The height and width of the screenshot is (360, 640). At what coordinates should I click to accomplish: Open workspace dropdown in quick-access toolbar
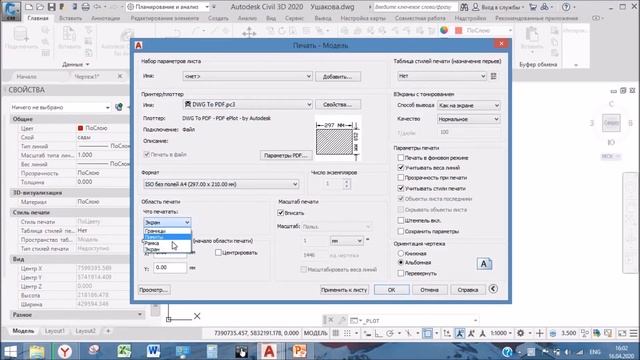click(x=167, y=7)
